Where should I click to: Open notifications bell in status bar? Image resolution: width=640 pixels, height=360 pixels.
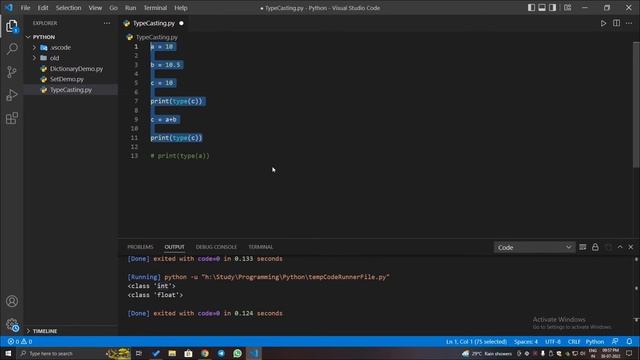(x=629, y=341)
